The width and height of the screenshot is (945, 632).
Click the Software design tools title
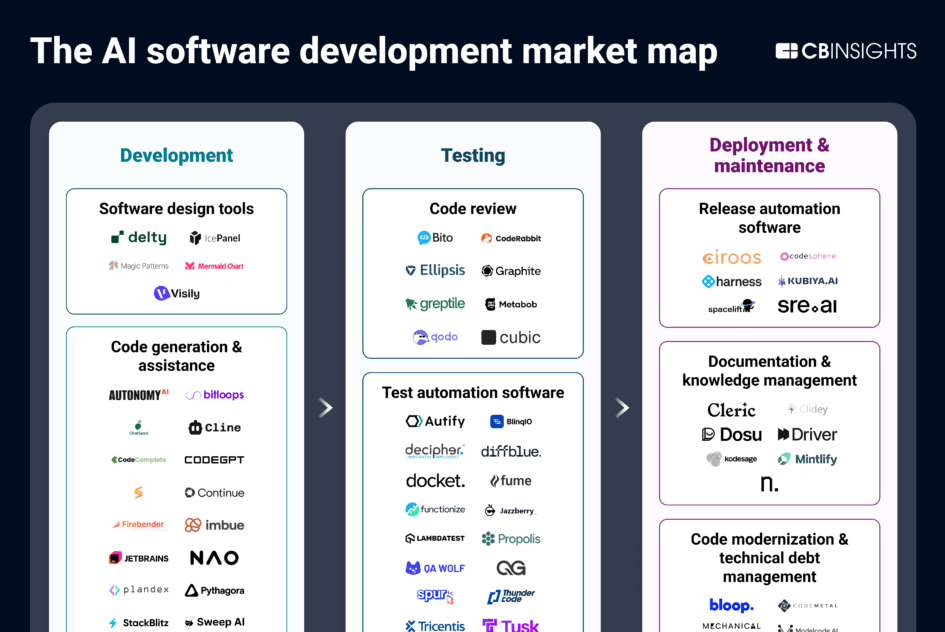176,209
